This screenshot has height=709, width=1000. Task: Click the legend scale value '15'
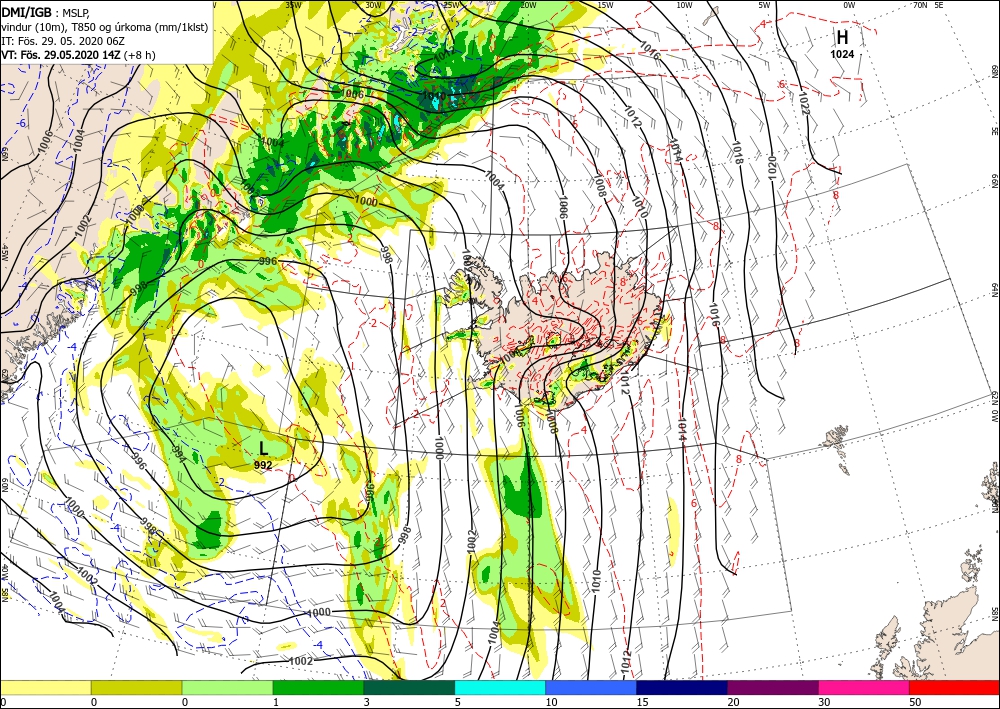click(x=642, y=702)
